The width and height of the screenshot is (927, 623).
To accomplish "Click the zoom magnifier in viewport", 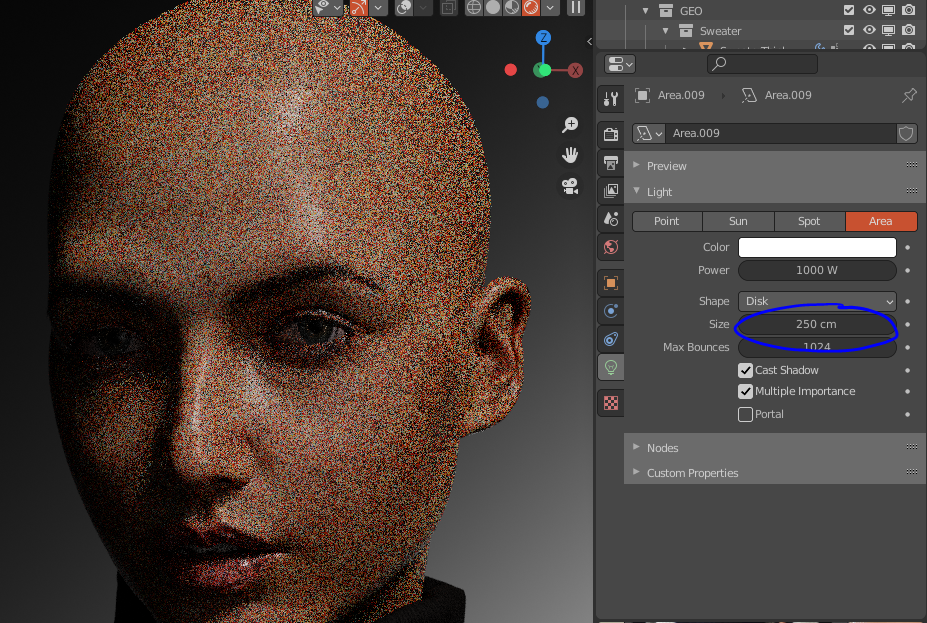I will coord(570,125).
